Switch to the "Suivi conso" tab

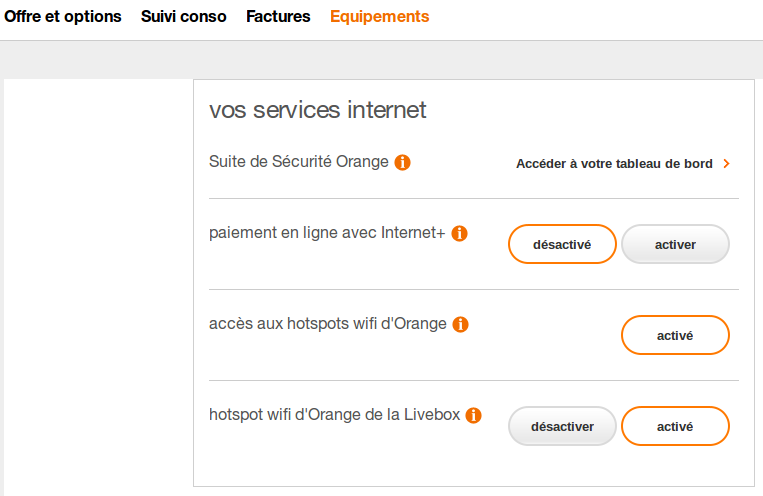[184, 17]
